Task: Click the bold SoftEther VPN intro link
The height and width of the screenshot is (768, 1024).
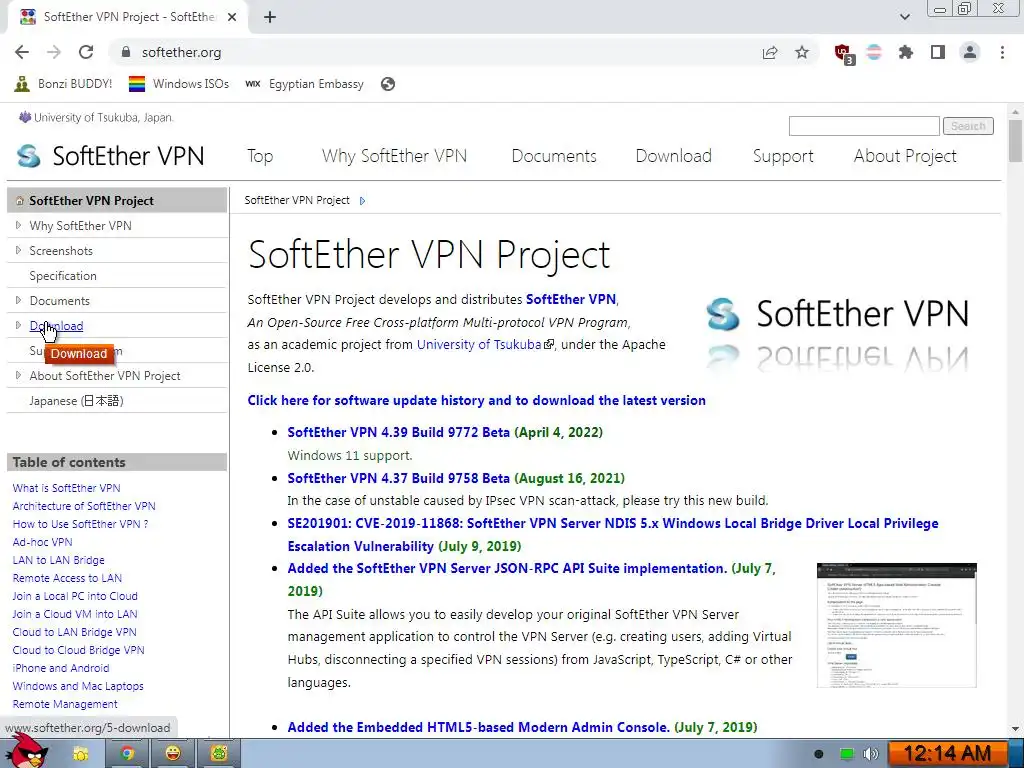Action: 571,299
